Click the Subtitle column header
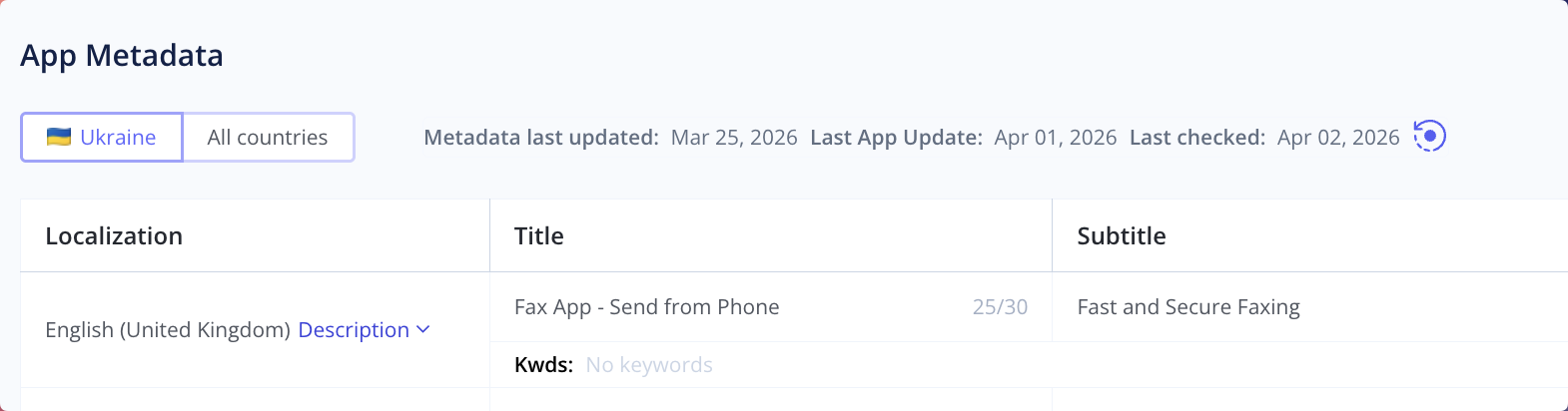The height and width of the screenshot is (411, 1568). [1122, 235]
